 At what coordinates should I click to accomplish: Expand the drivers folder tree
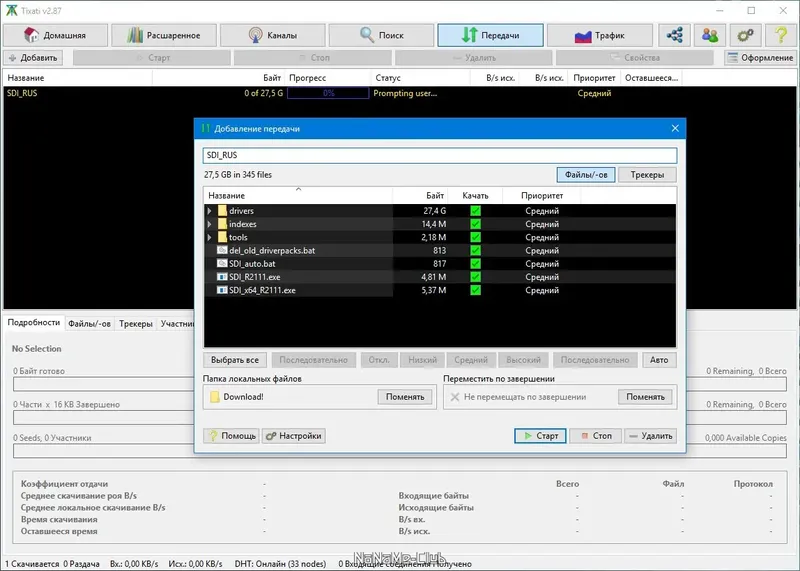pyautogui.click(x=209, y=211)
